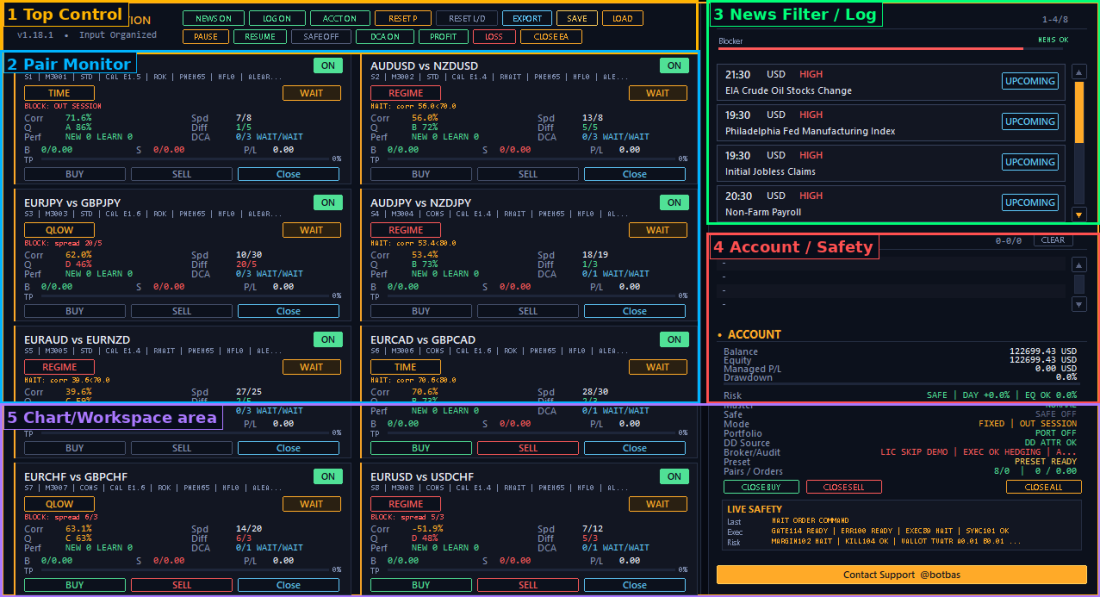
Task: Click the log panel scrollbar thumb
Action: click(1080, 284)
